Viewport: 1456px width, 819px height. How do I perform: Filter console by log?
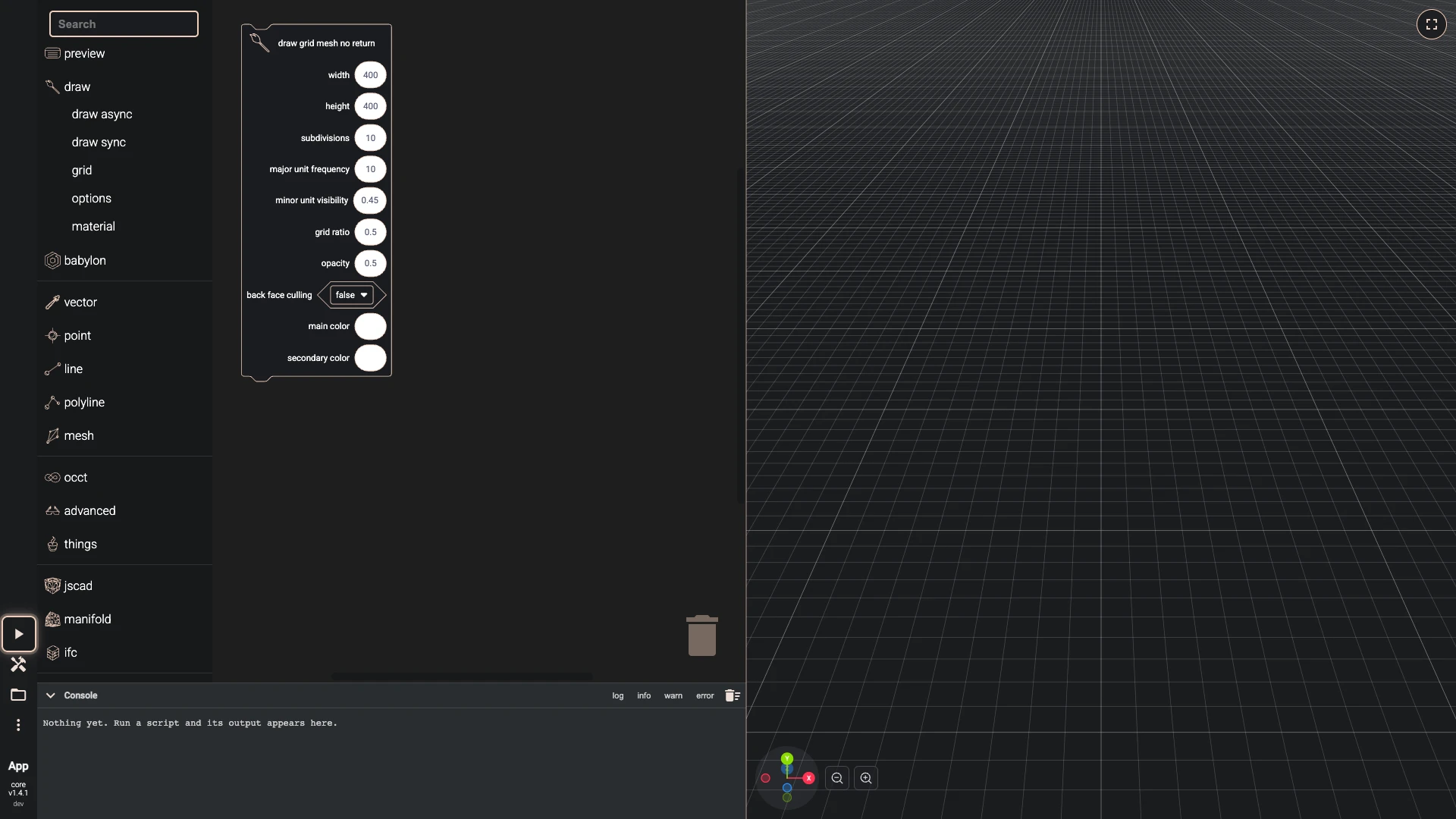coord(618,695)
